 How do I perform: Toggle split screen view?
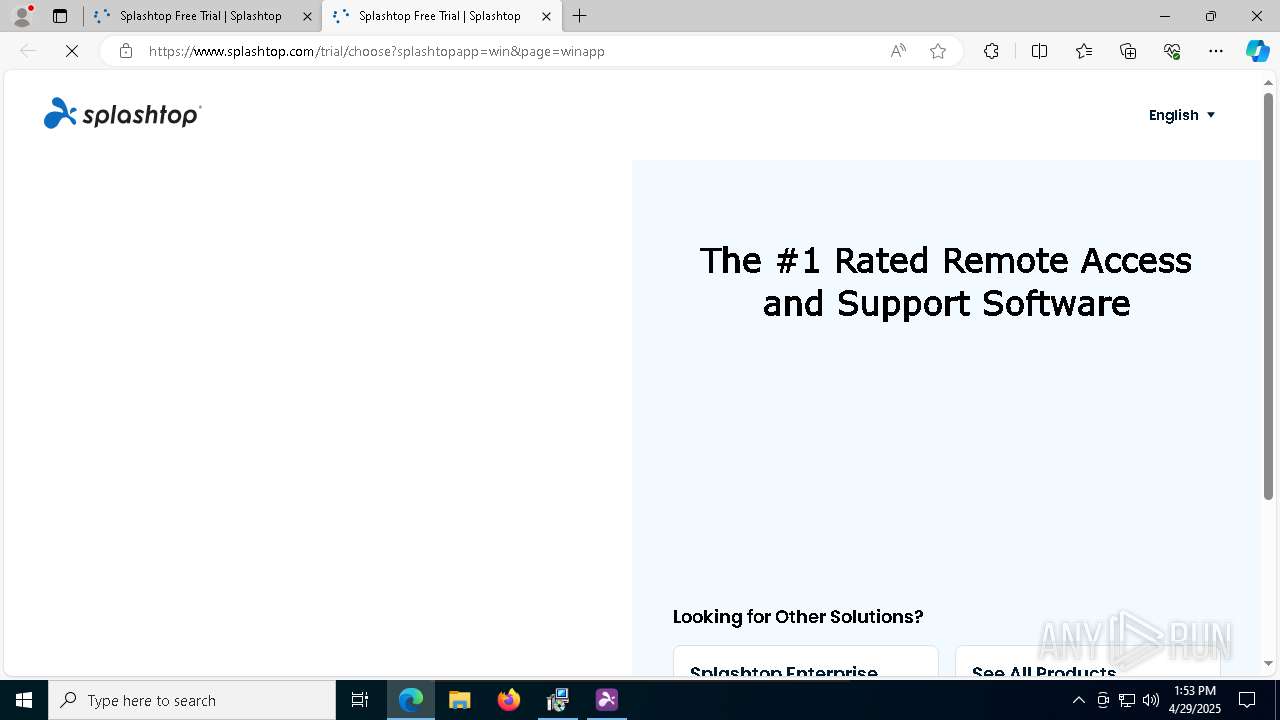pyautogui.click(x=1039, y=51)
